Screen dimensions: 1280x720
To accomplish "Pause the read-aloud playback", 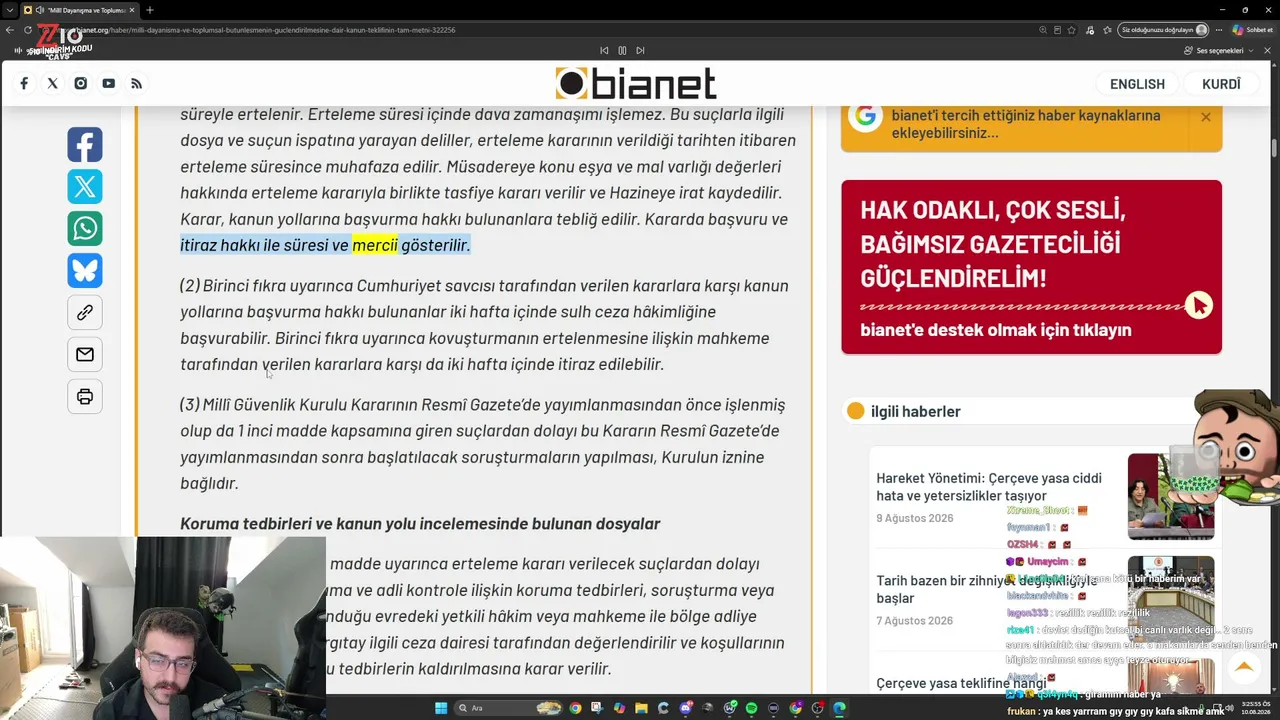I will click(622, 50).
